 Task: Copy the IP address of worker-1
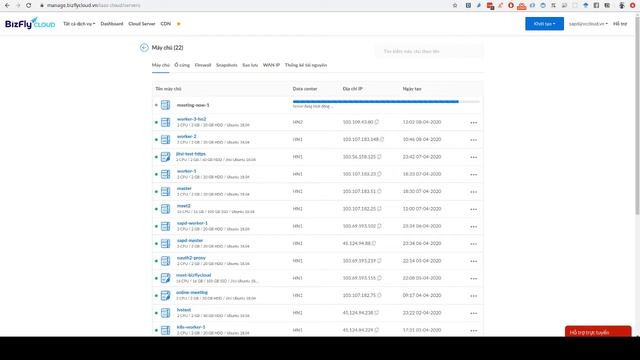tap(379, 174)
